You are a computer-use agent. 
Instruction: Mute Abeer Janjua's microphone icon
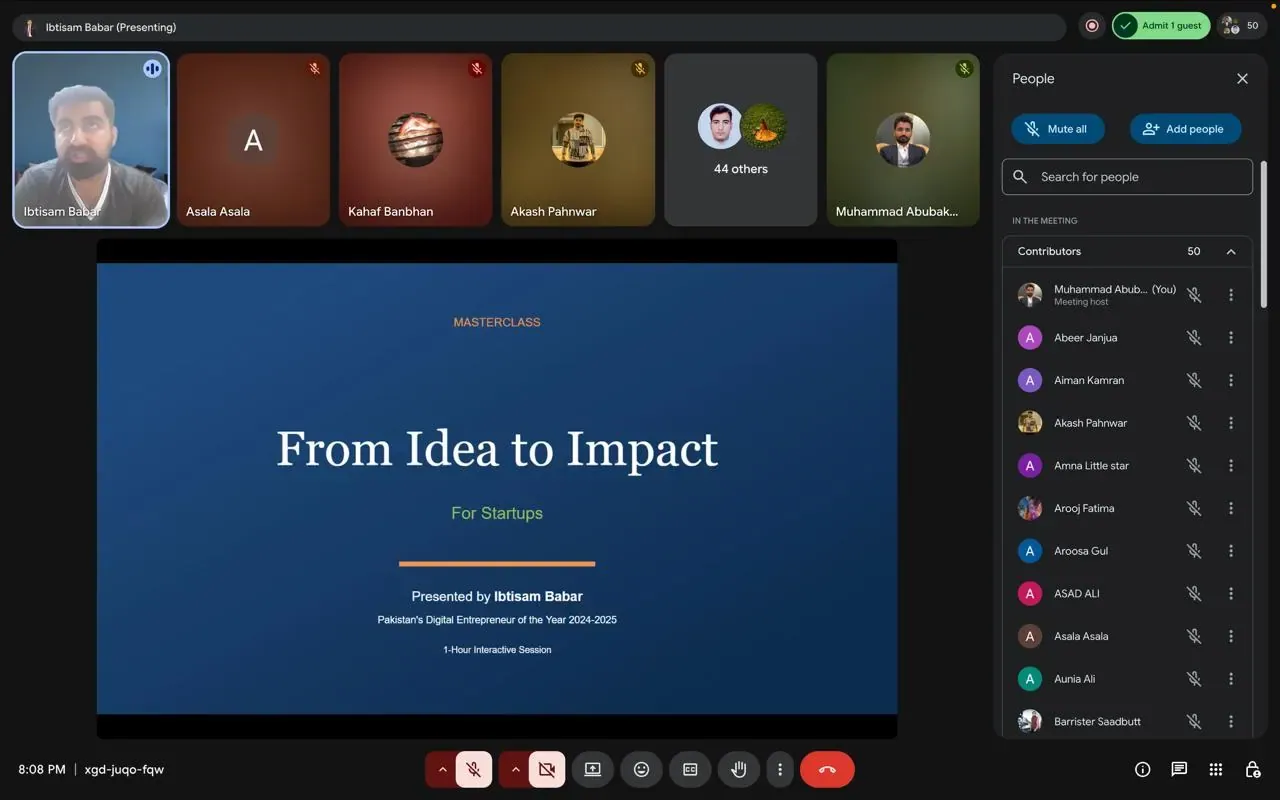tap(1194, 338)
